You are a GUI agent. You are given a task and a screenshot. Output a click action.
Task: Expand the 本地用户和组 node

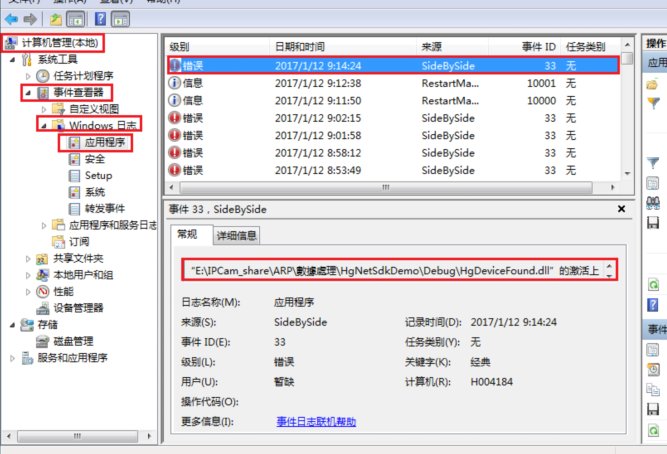pyautogui.click(x=28, y=275)
